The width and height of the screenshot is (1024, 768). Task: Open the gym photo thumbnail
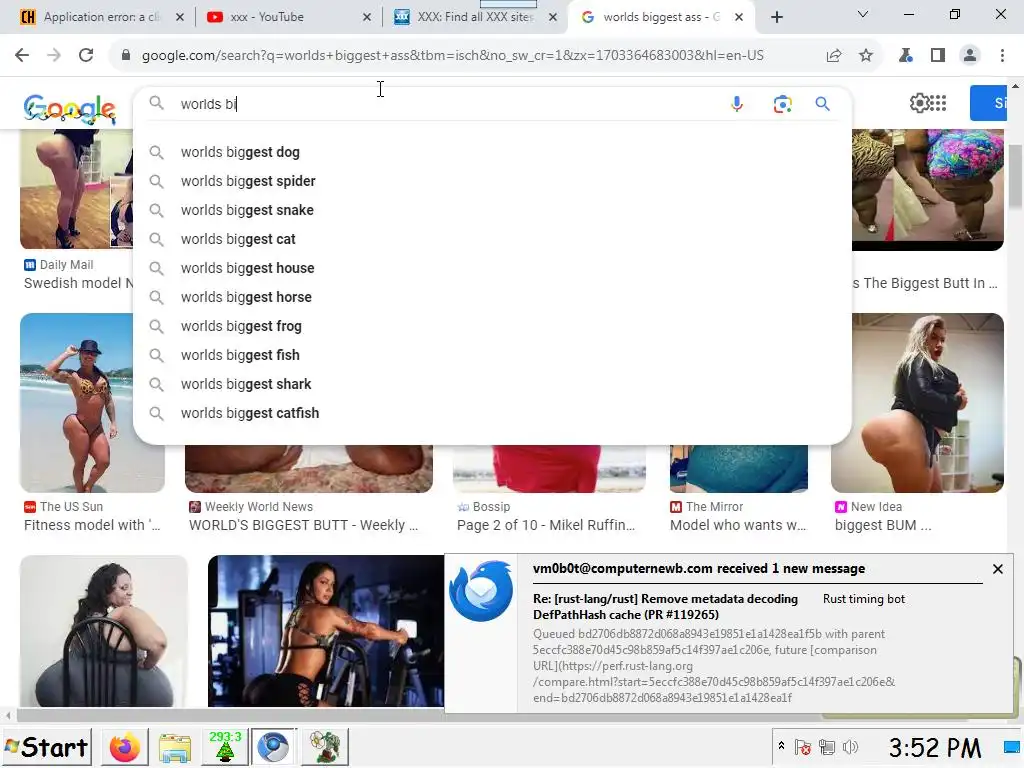click(x=326, y=631)
